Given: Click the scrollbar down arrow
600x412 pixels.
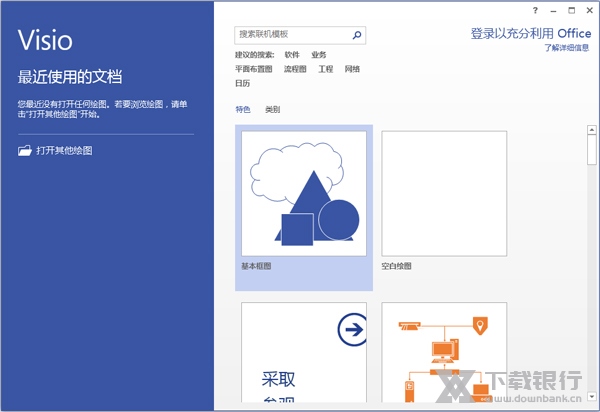Looking at the screenshot, I should click(592, 396).
